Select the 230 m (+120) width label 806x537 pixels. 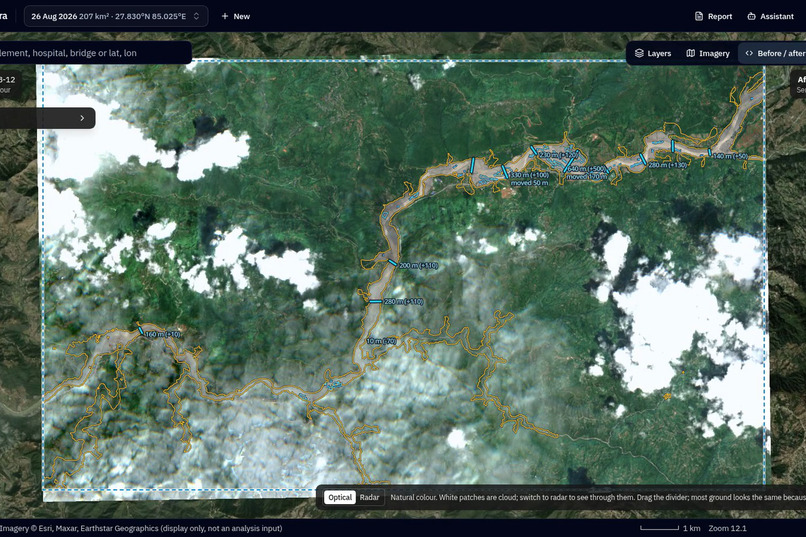coord(559,155)
